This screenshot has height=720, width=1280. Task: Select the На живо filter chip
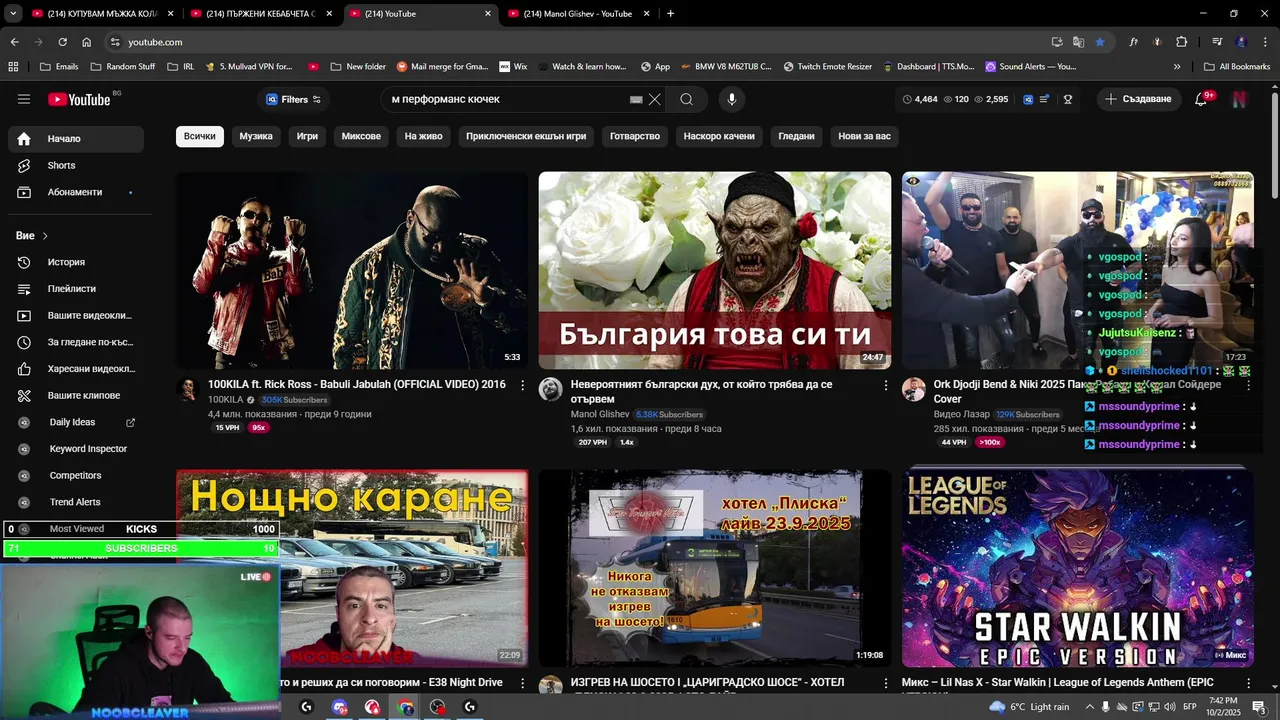click(423, 136)
